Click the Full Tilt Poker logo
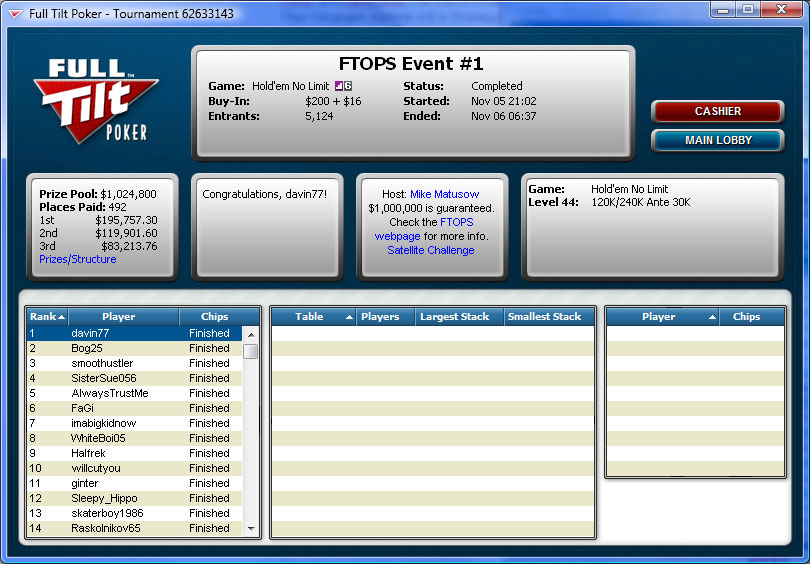Screen dimensions: 810x564 (x=96, y=101)
